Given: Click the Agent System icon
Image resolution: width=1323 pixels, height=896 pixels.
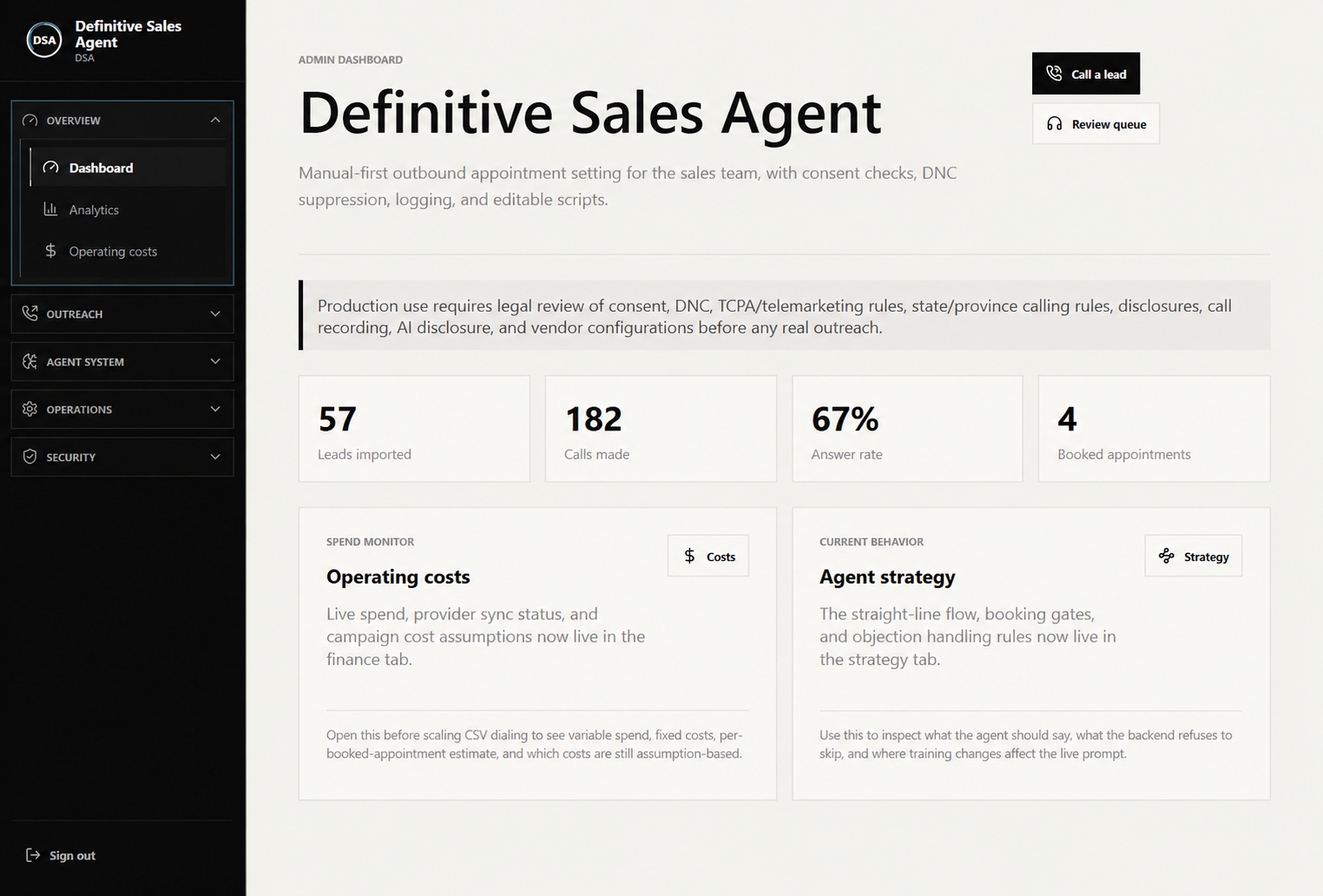Looking at the screenshot, I should pos(30,361).
